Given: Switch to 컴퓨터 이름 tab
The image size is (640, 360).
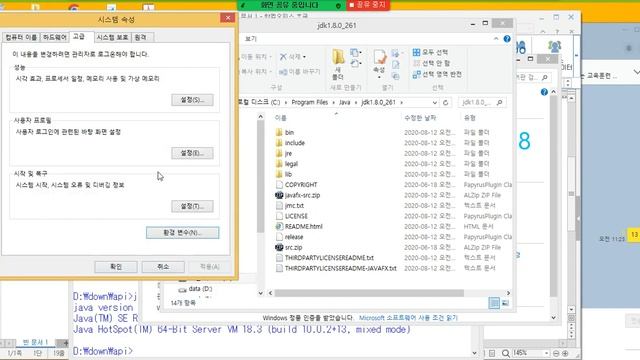Looking at the screenshot, I should [21, 37].
